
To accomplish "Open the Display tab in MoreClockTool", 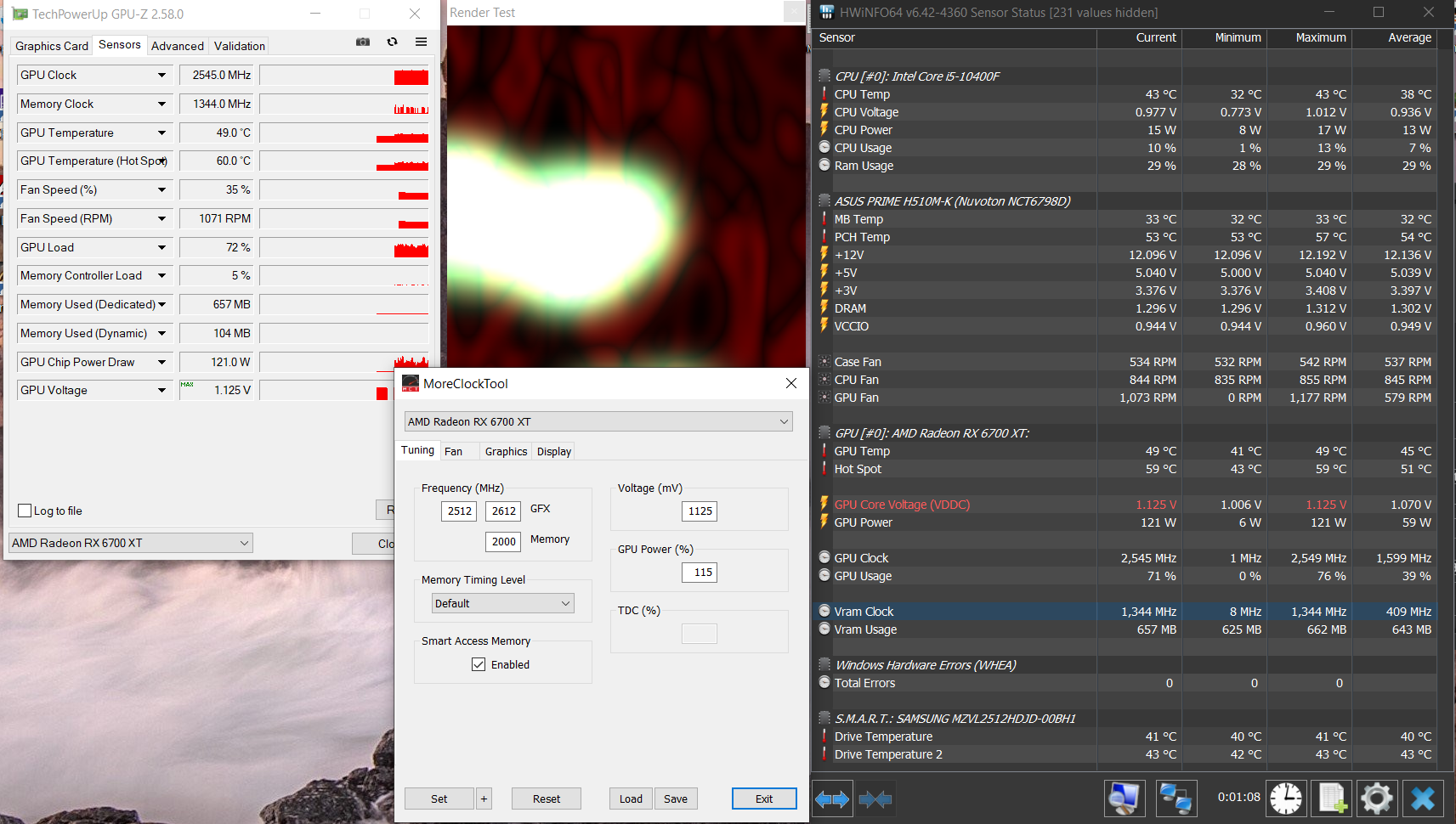I will (x=554, y=451).
